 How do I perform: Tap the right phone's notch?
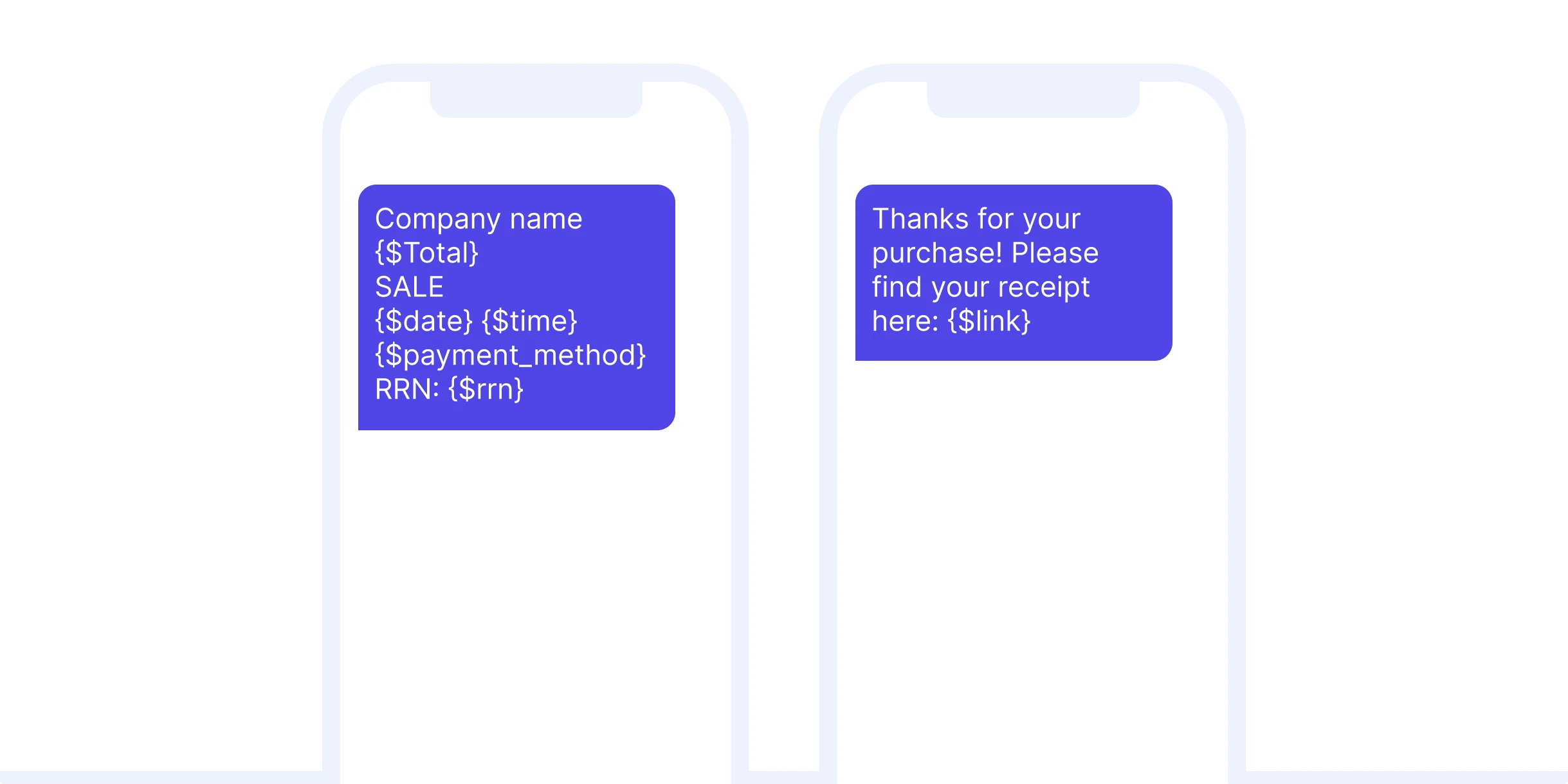point(1033,100)
